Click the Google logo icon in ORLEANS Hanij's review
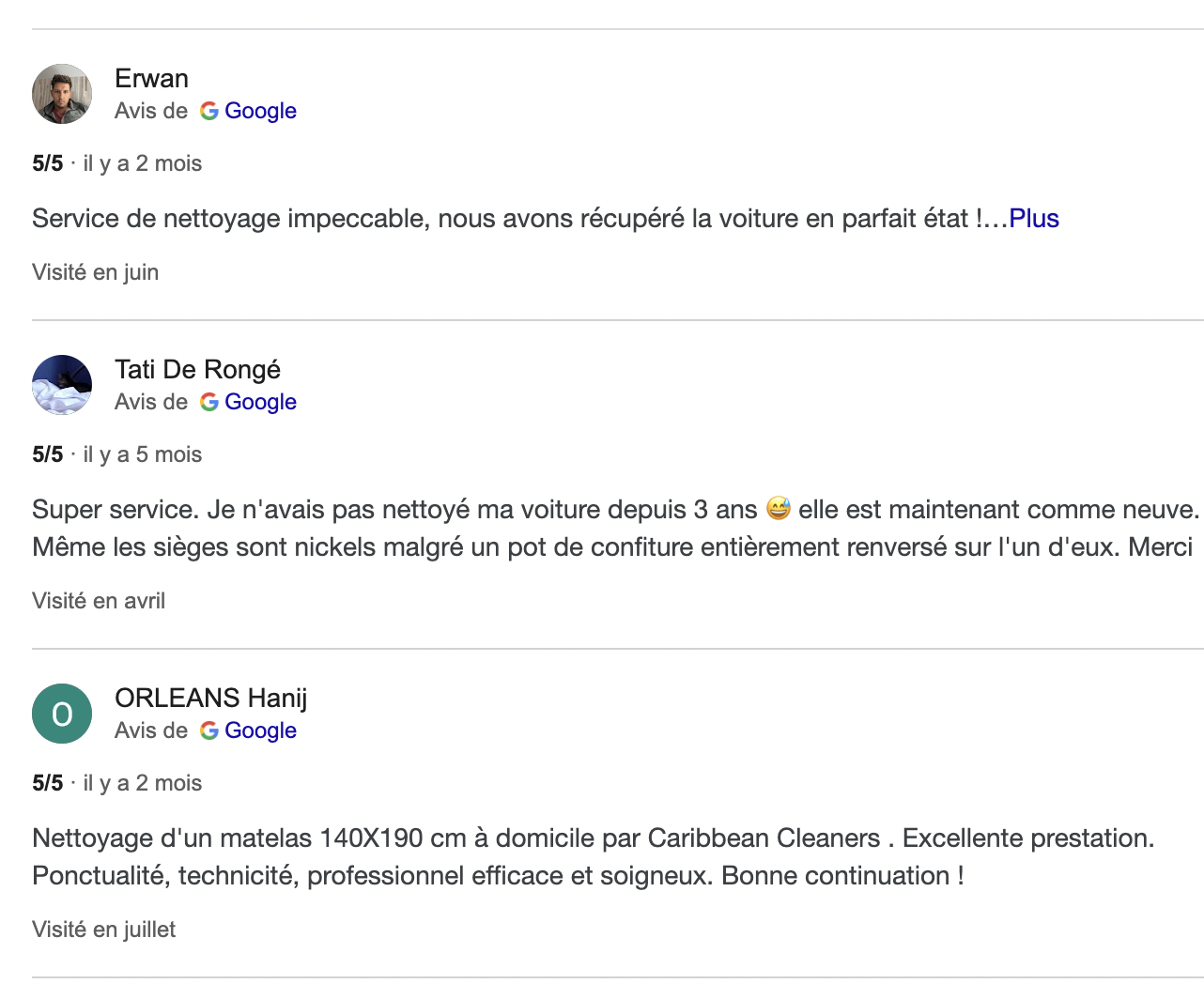The height and width of the screenshot is (999, 1204). (209, 730)
